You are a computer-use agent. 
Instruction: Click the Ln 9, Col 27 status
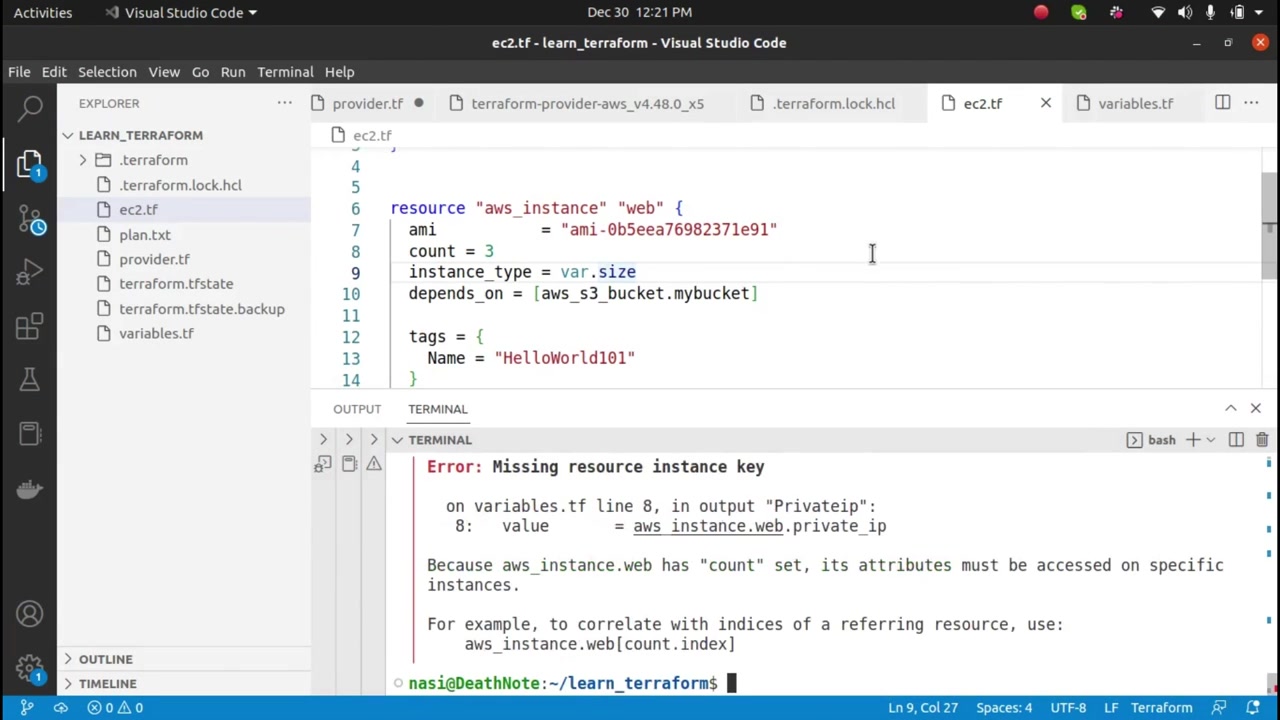pyautogui.click(x=922, y=708)
